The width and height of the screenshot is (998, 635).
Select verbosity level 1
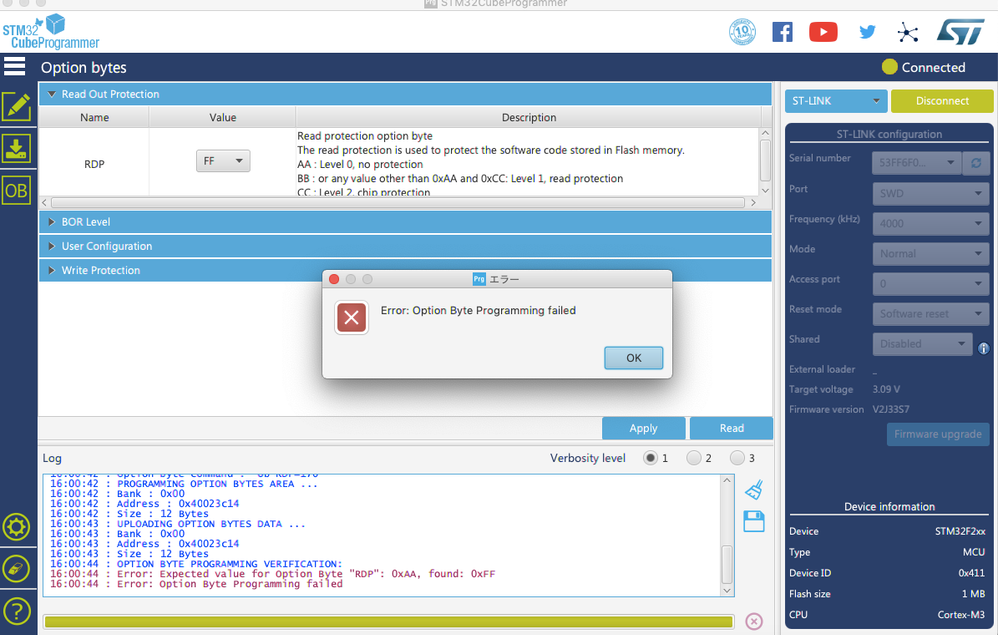click(x=650, y=457)
